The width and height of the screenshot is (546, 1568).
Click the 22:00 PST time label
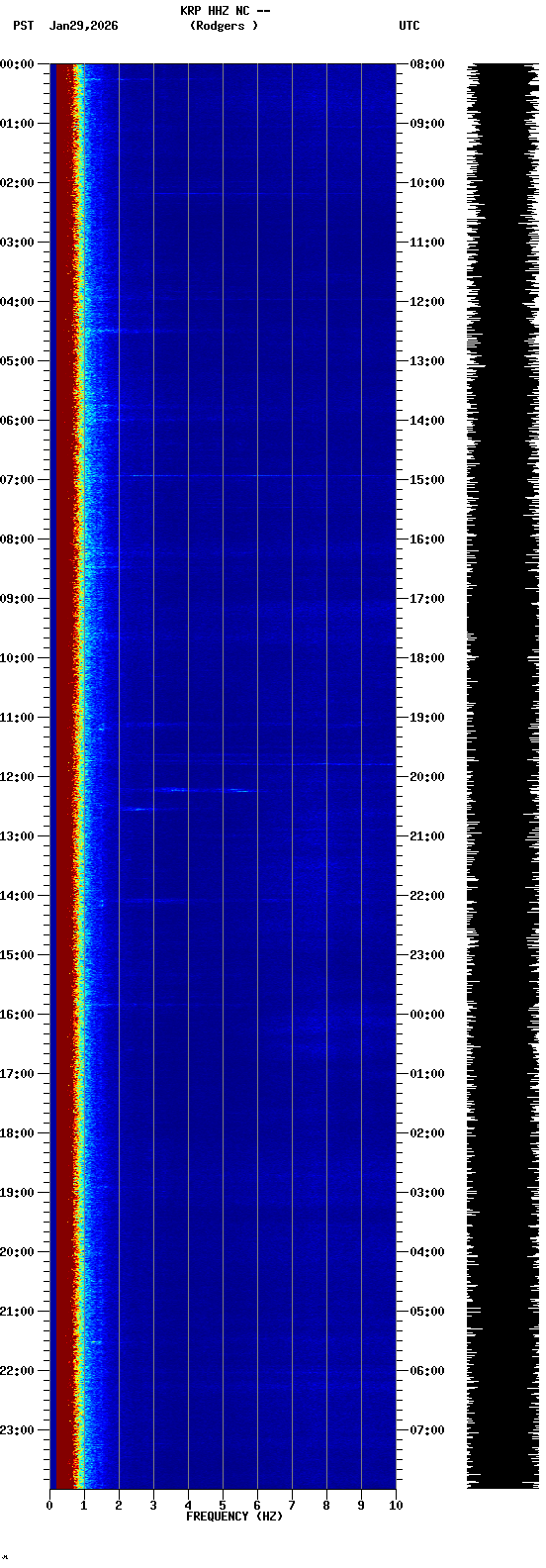click(18, 1371)
